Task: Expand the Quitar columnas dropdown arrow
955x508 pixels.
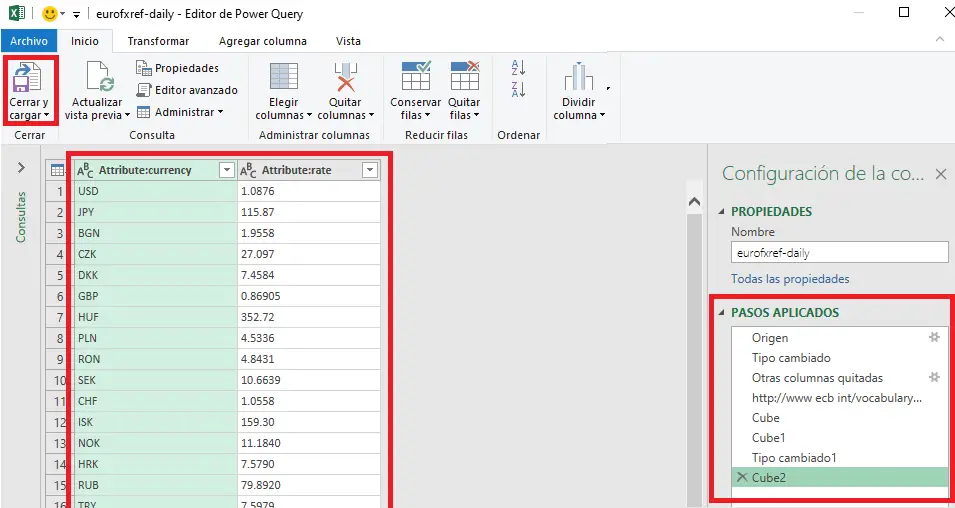Action: pyautogui.click(x=371, y=116)
